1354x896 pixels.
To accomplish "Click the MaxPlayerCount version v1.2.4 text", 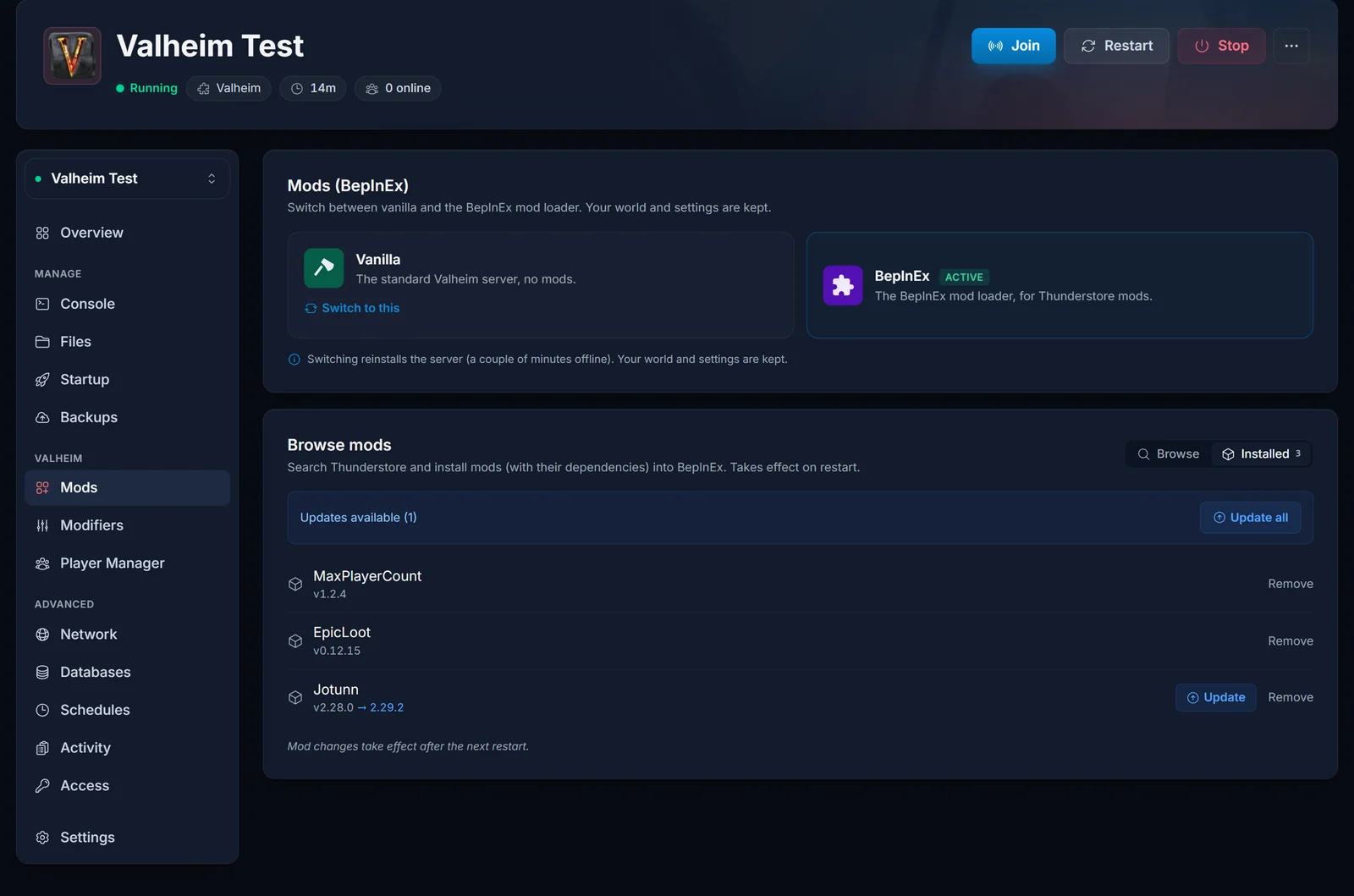I will click(330, 594).
